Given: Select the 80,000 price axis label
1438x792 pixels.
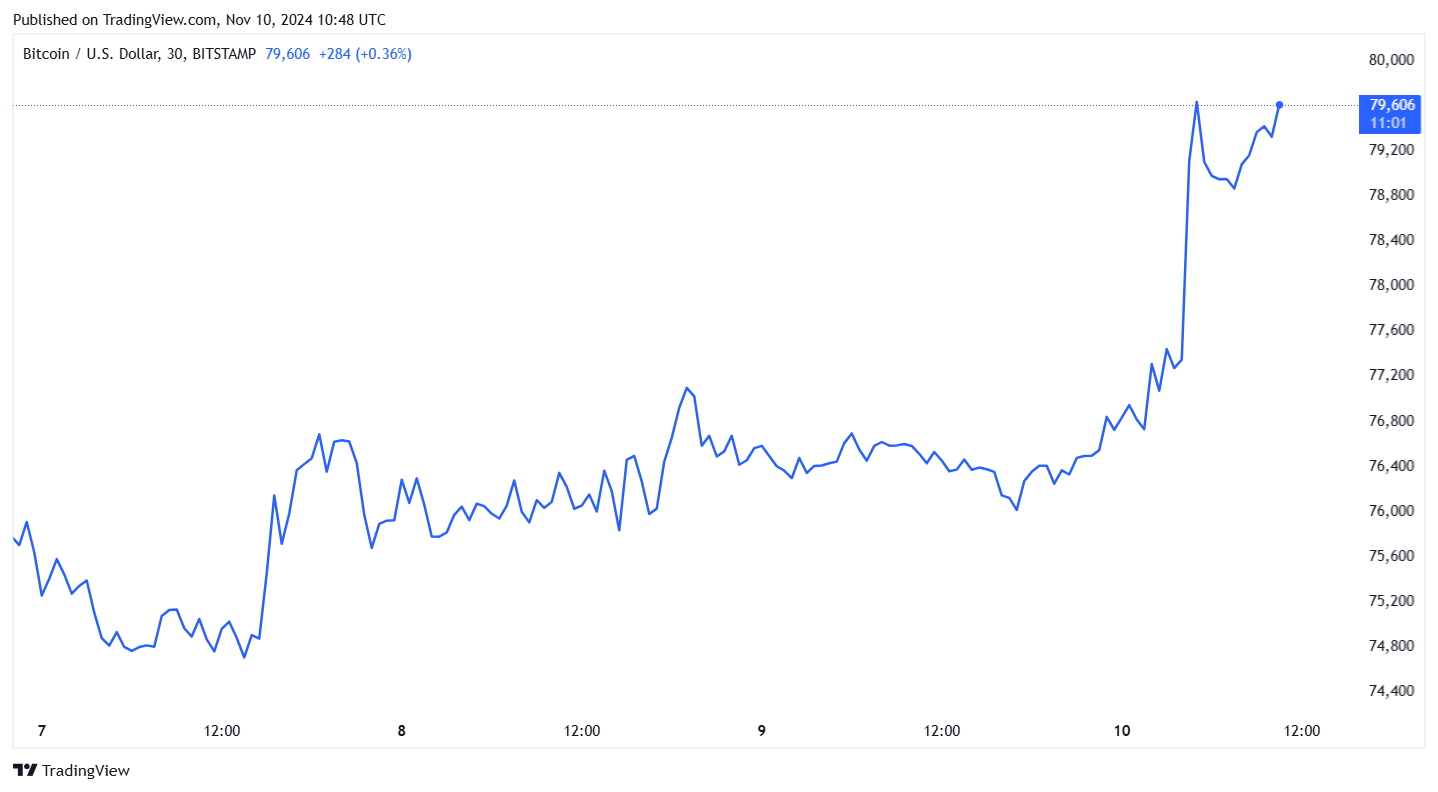Looking at the screenshot, I should point(1390,60).
